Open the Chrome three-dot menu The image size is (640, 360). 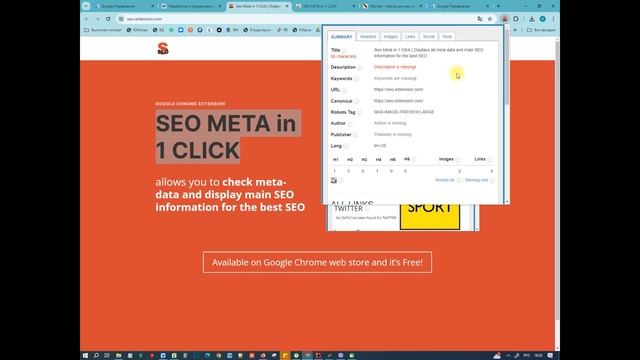coord(553,19)
